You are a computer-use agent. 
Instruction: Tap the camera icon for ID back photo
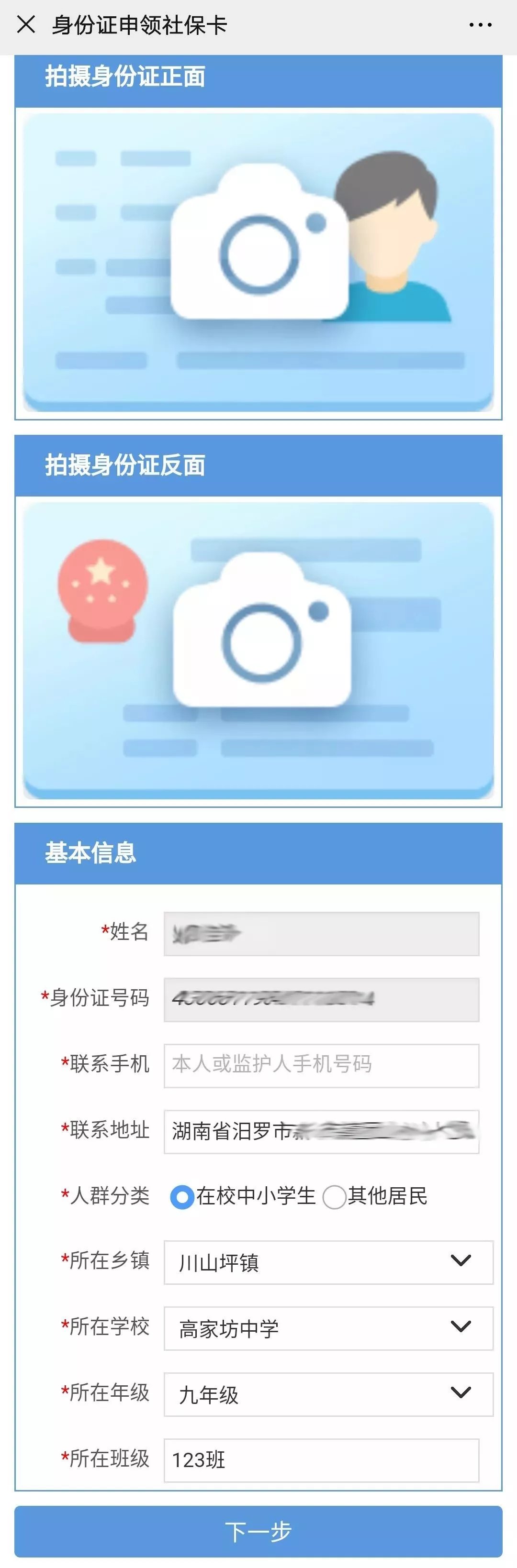(262, 630)
